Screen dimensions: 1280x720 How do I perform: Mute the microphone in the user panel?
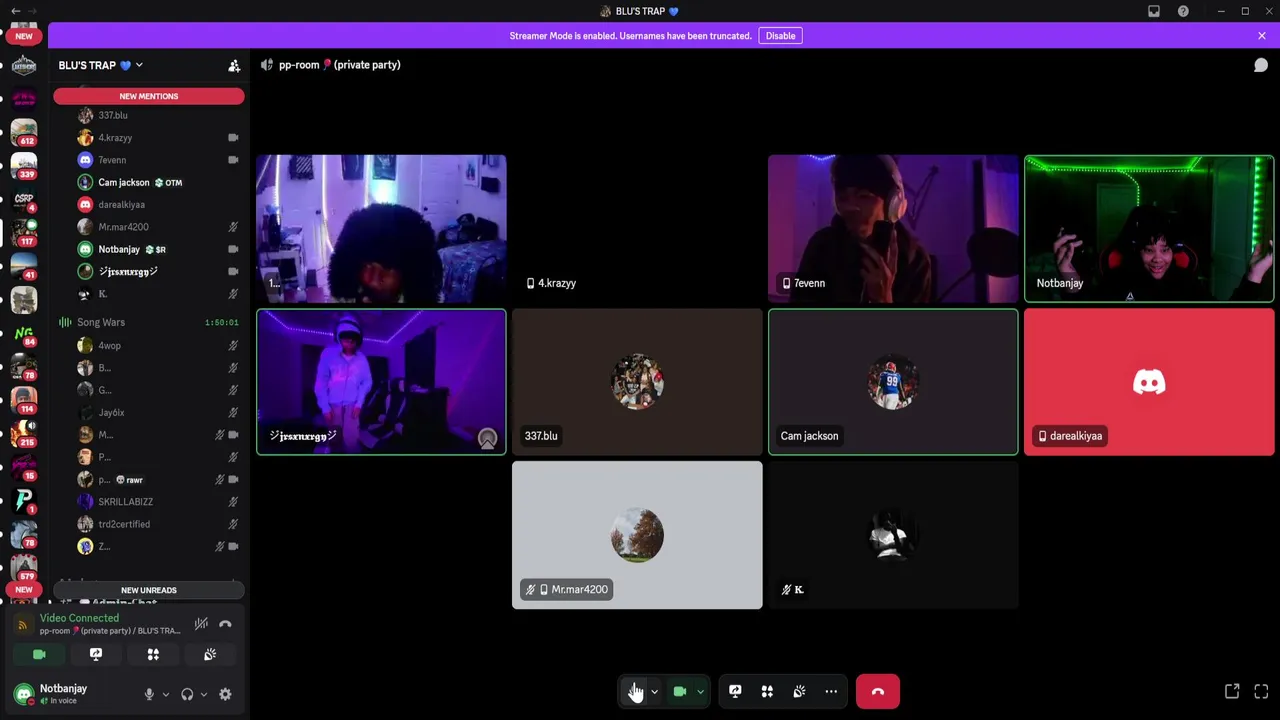[149, 694]
